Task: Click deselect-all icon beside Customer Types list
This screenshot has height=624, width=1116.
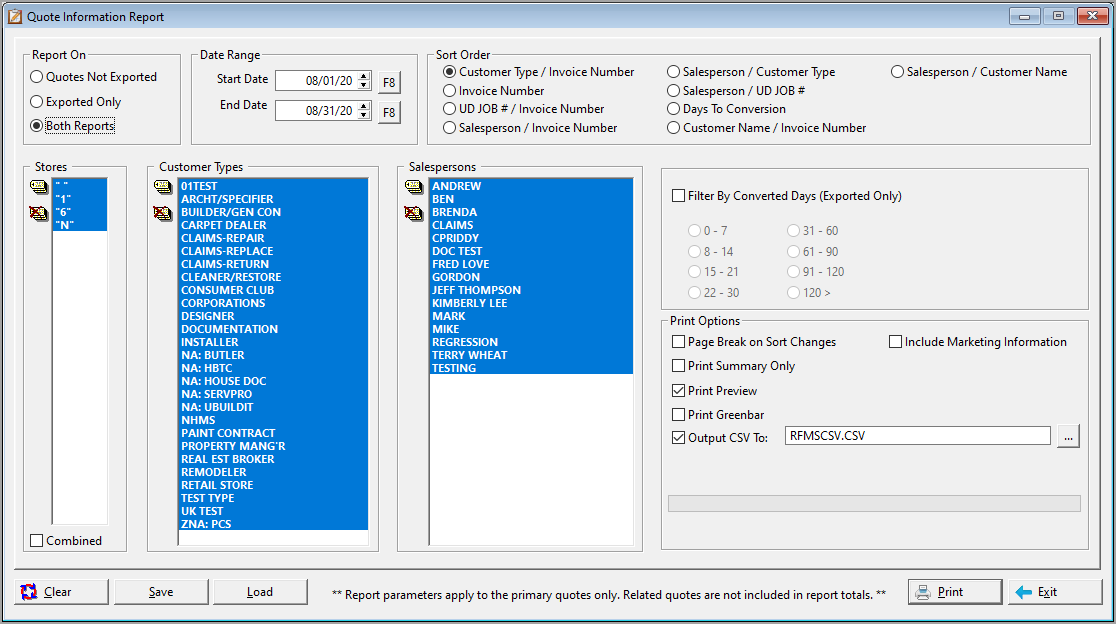Action: point(163,213)
